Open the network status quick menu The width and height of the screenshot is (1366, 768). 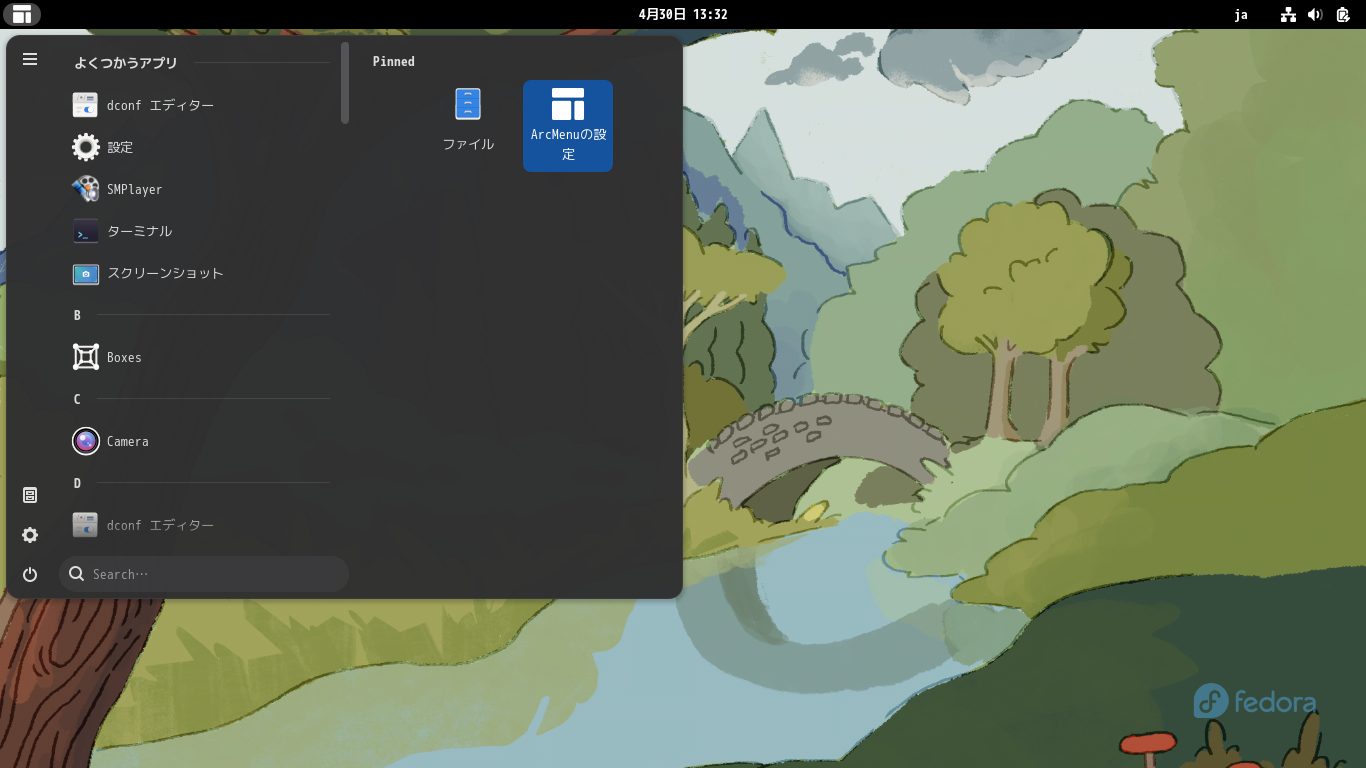click(1288, 14)
